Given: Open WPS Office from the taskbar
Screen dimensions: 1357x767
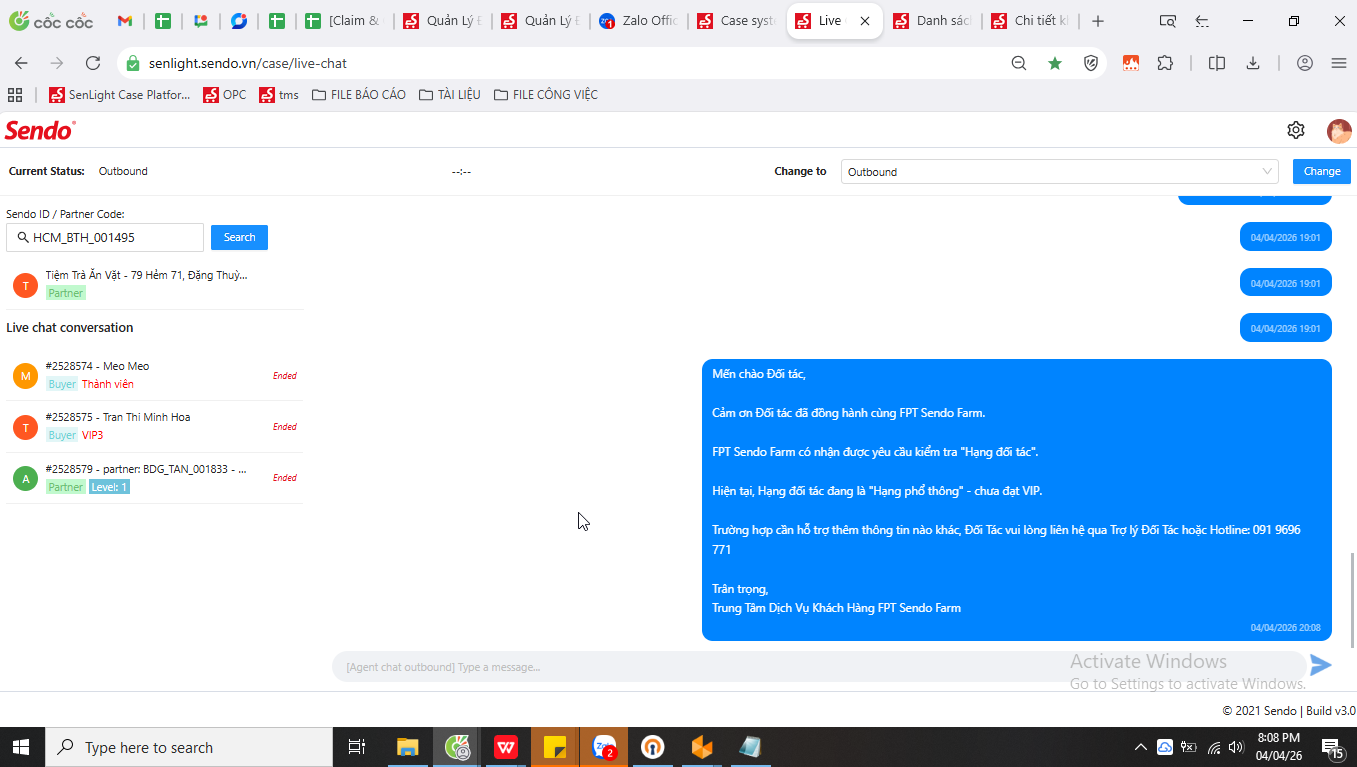Looking at the screenshot, I should tap(505, 747).
